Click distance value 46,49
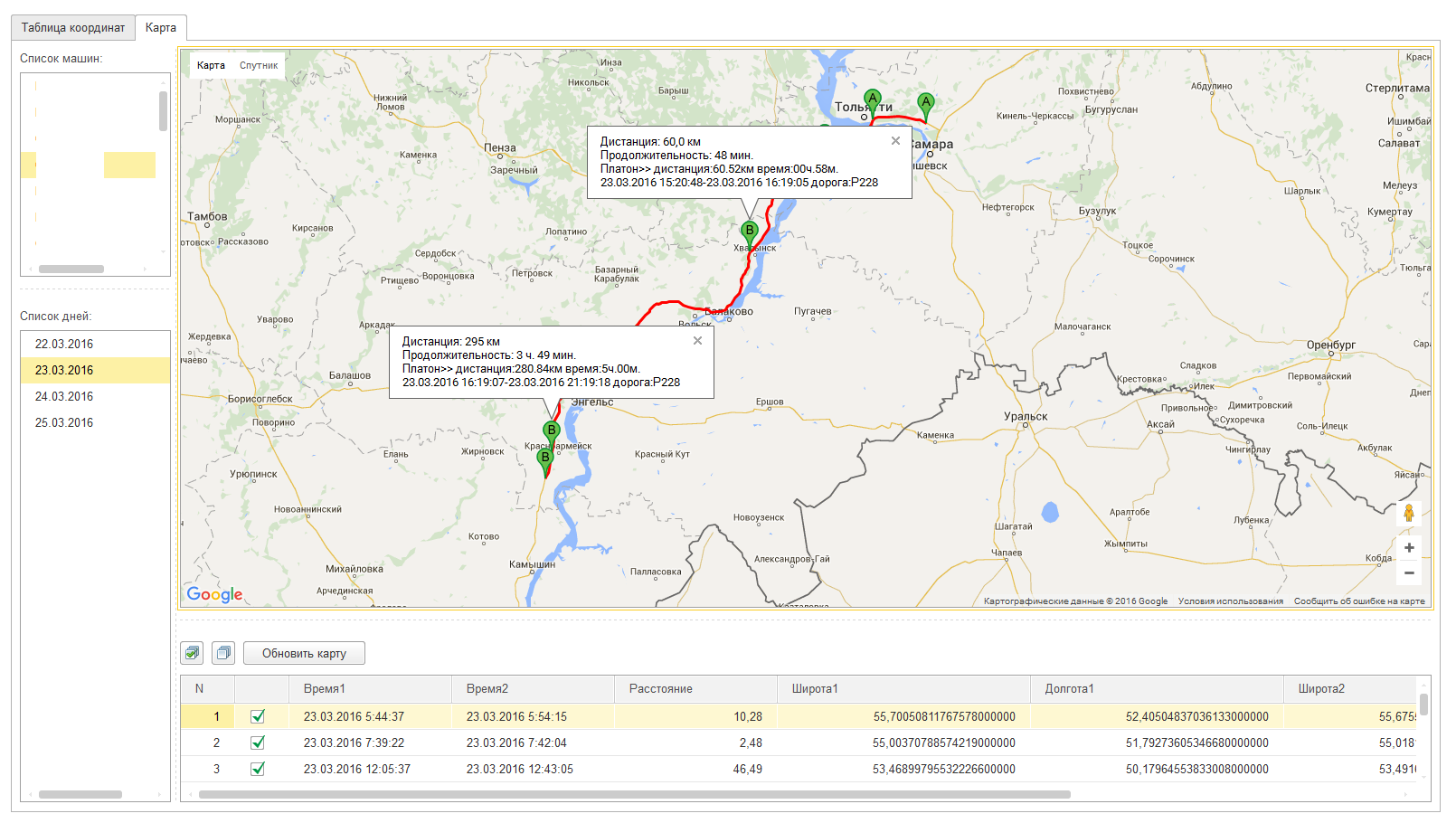This screenshot has width=1456, height=823. (695, 769)
